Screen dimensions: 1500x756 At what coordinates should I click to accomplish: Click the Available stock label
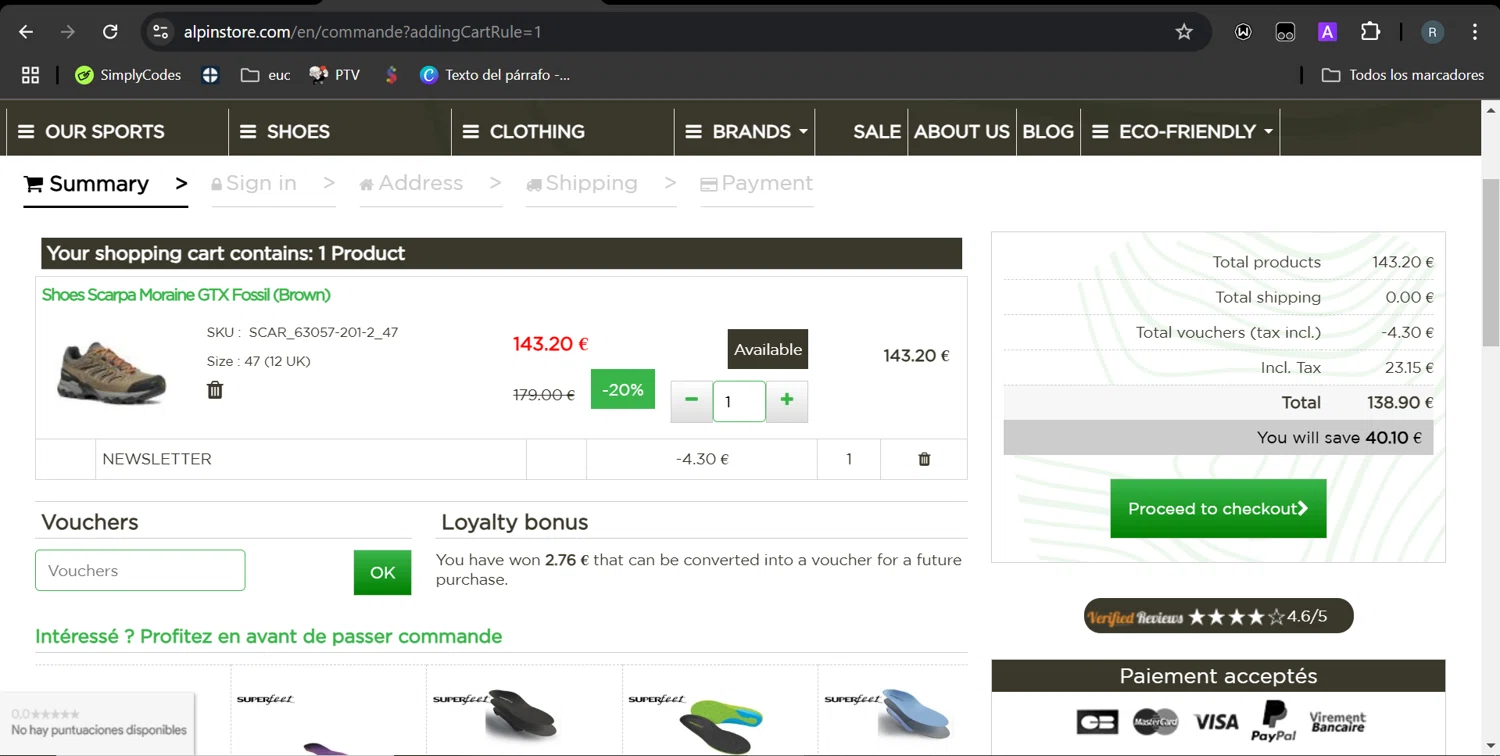click(768, 349)
